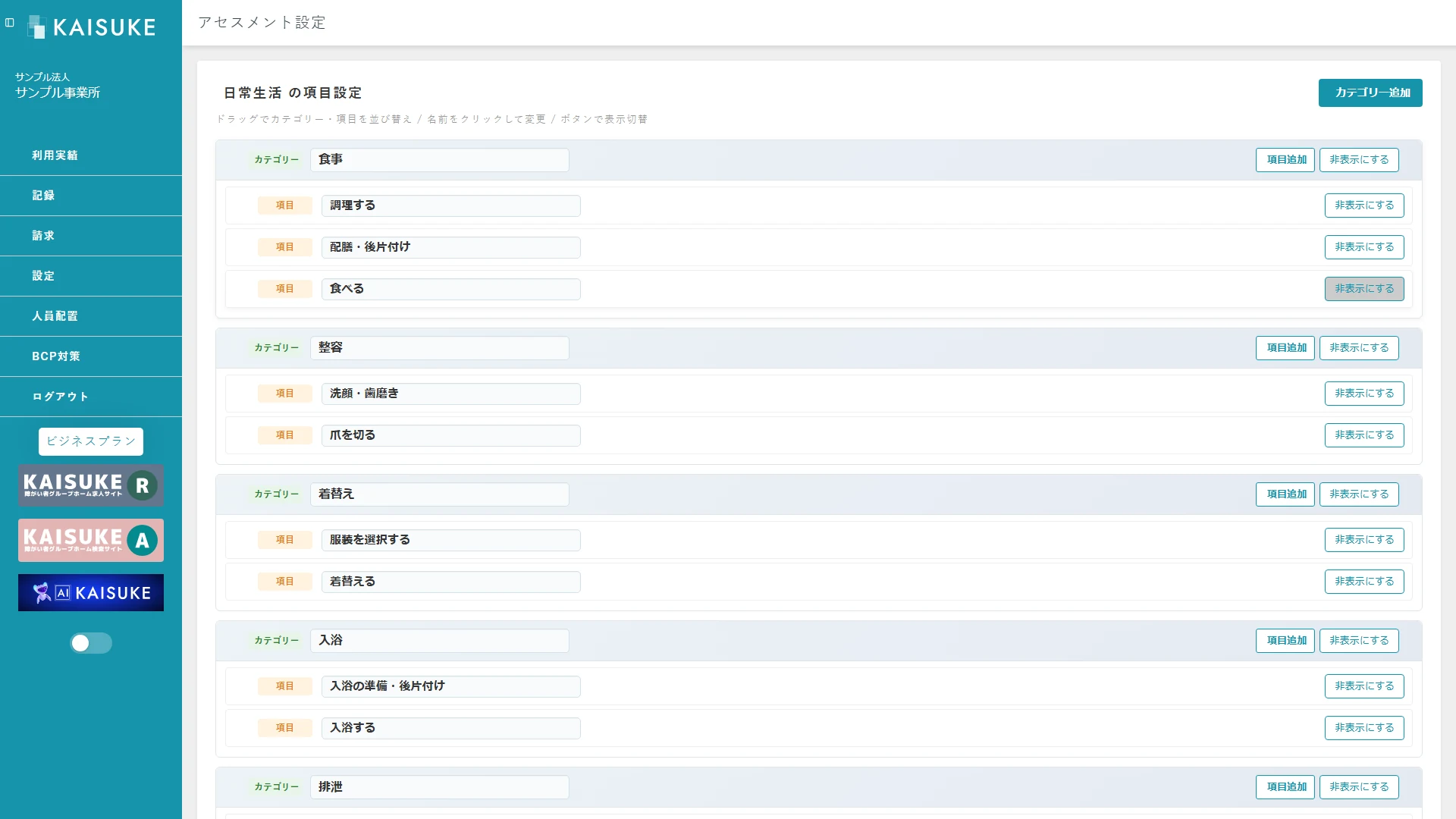Add an item to the 着替え category
Screen dimensions: 1456x819
click(1285, 494)
